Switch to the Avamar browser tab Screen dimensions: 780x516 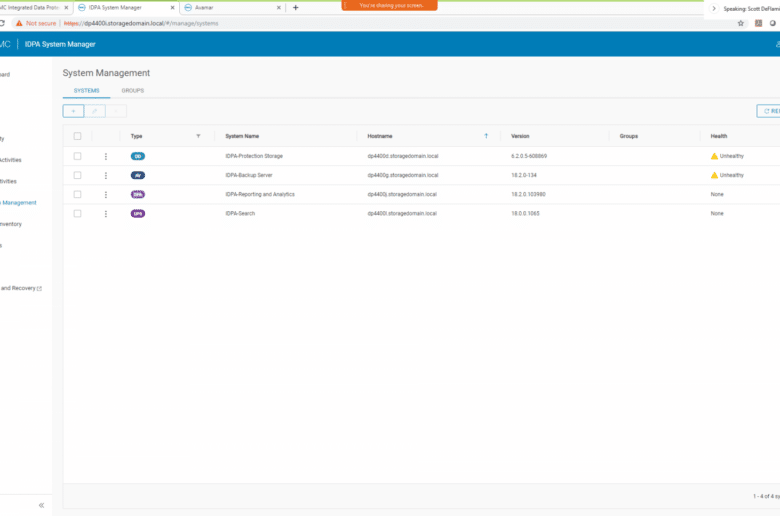232,7
